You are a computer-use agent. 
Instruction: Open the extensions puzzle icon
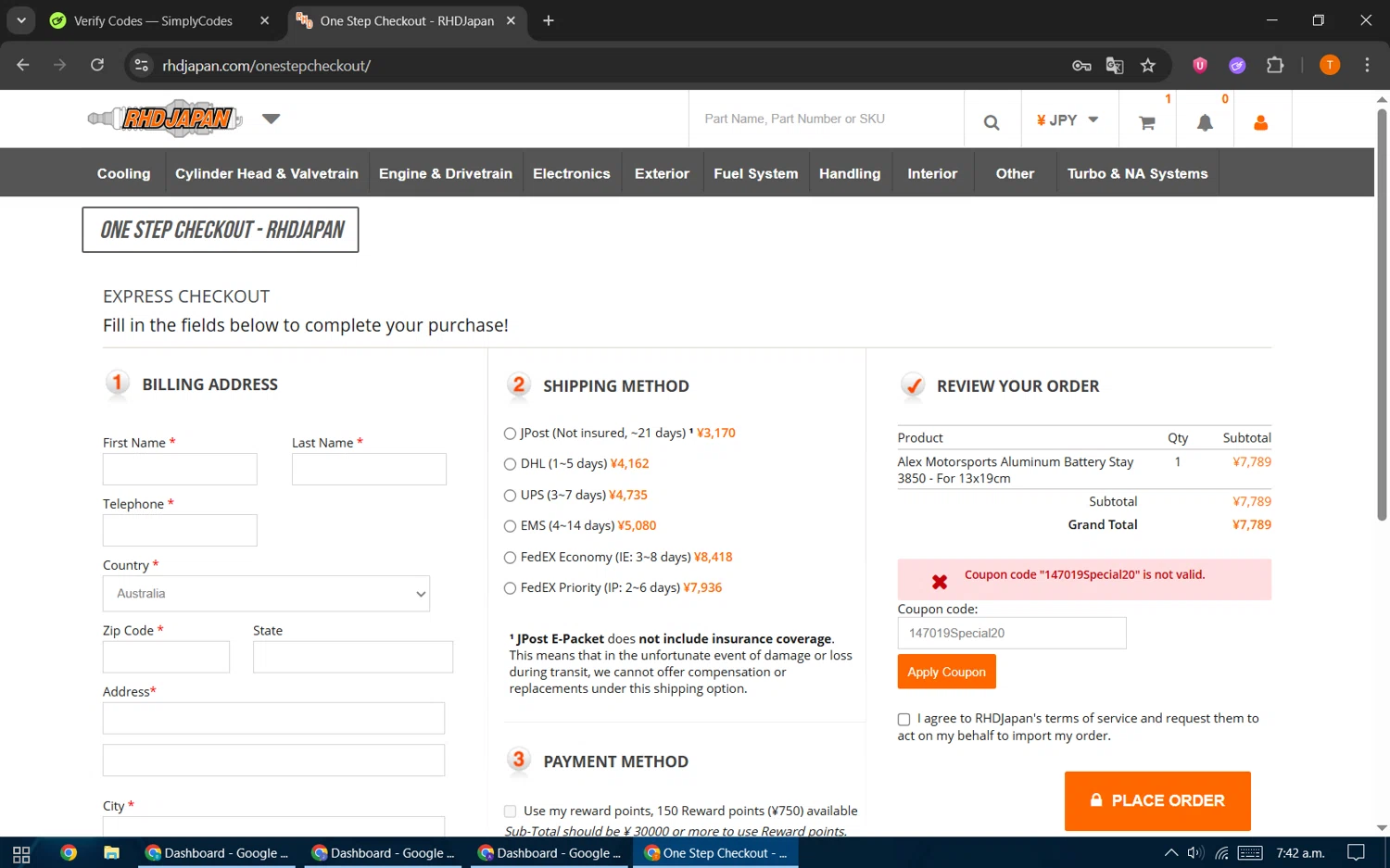pyautogui.click(x=1275, y=65)
